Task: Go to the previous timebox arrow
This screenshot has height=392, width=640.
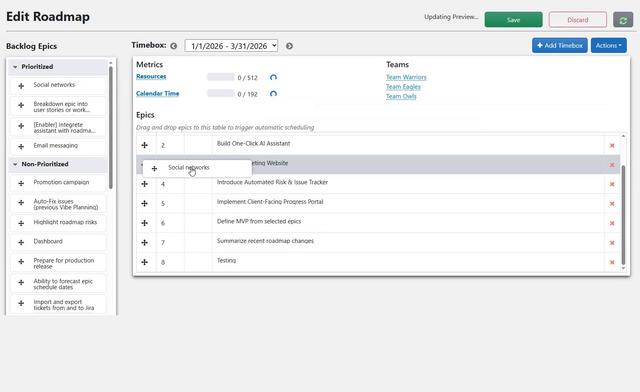Action: 173,46
